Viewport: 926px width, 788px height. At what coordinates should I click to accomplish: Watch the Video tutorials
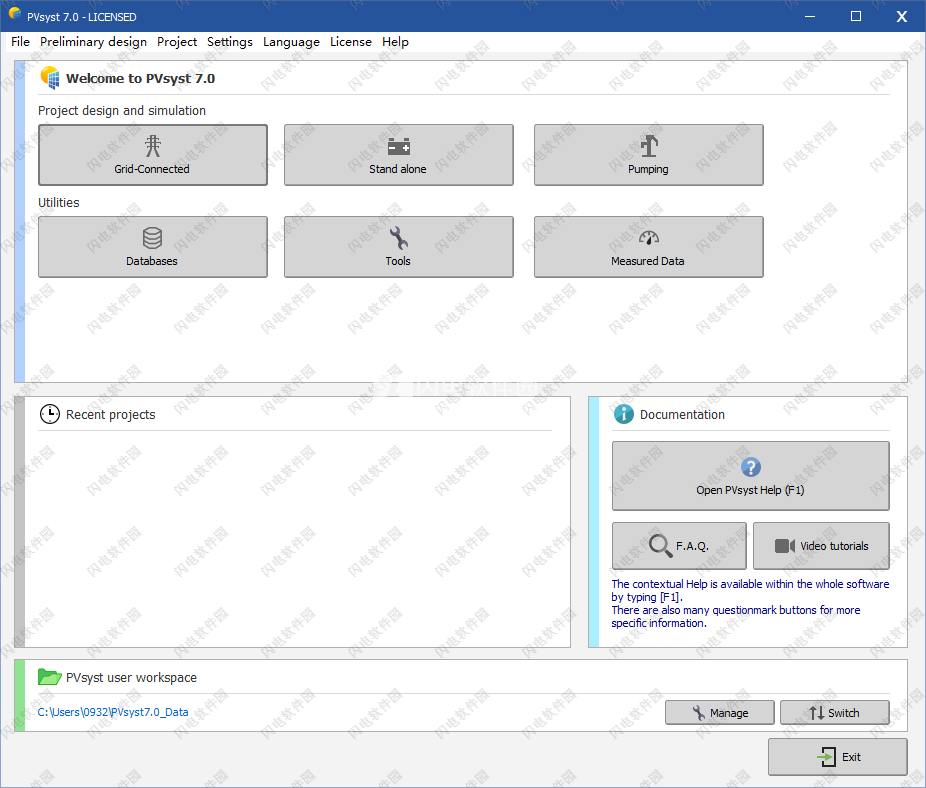click(821, 546)
